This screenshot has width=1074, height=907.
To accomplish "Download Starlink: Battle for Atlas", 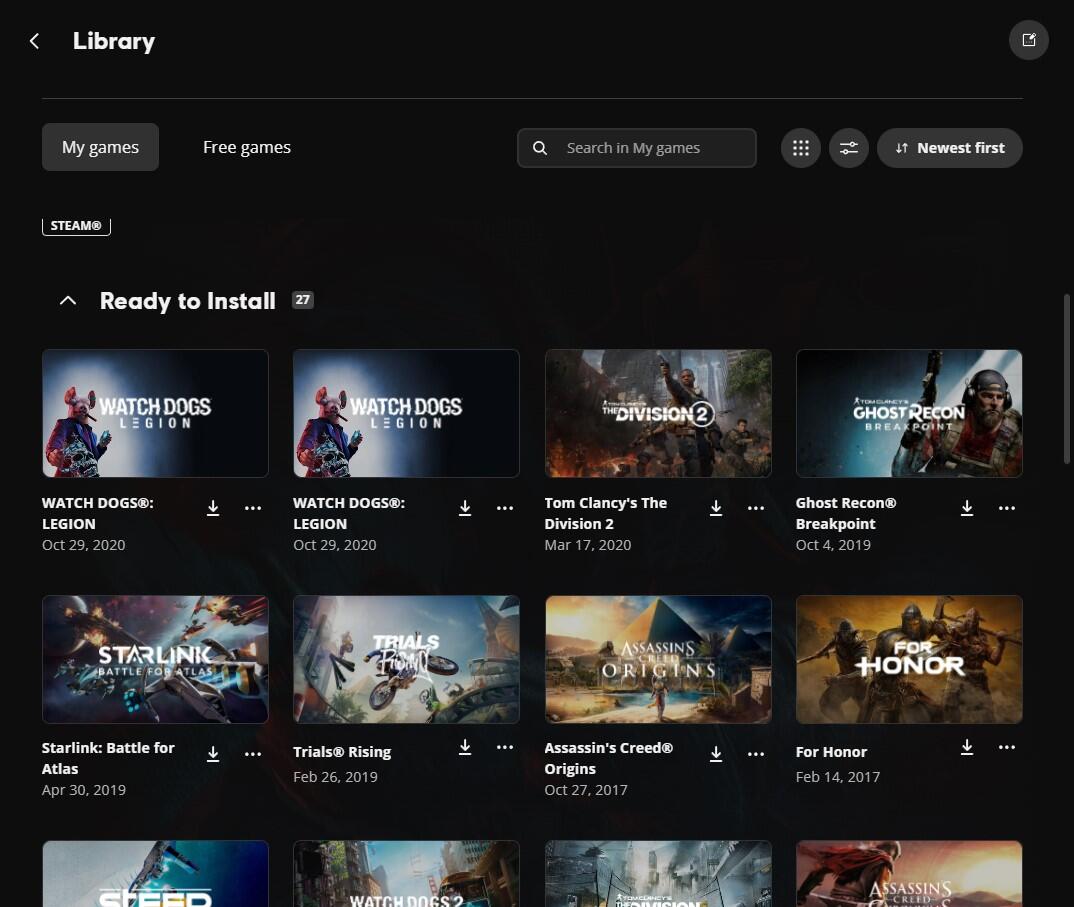I will click(213, 754).
